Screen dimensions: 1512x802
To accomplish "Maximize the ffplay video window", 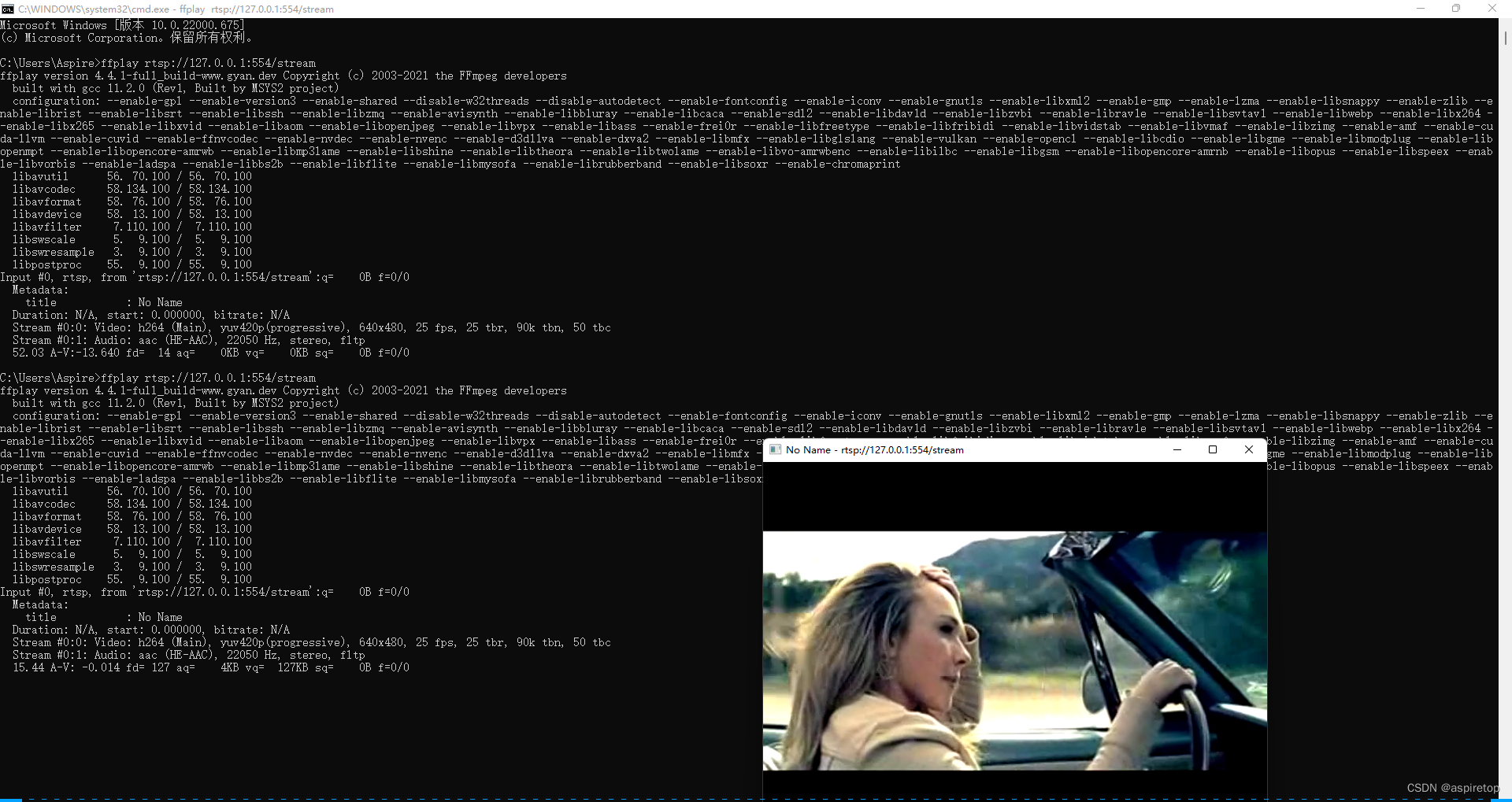I will 1213,449.
